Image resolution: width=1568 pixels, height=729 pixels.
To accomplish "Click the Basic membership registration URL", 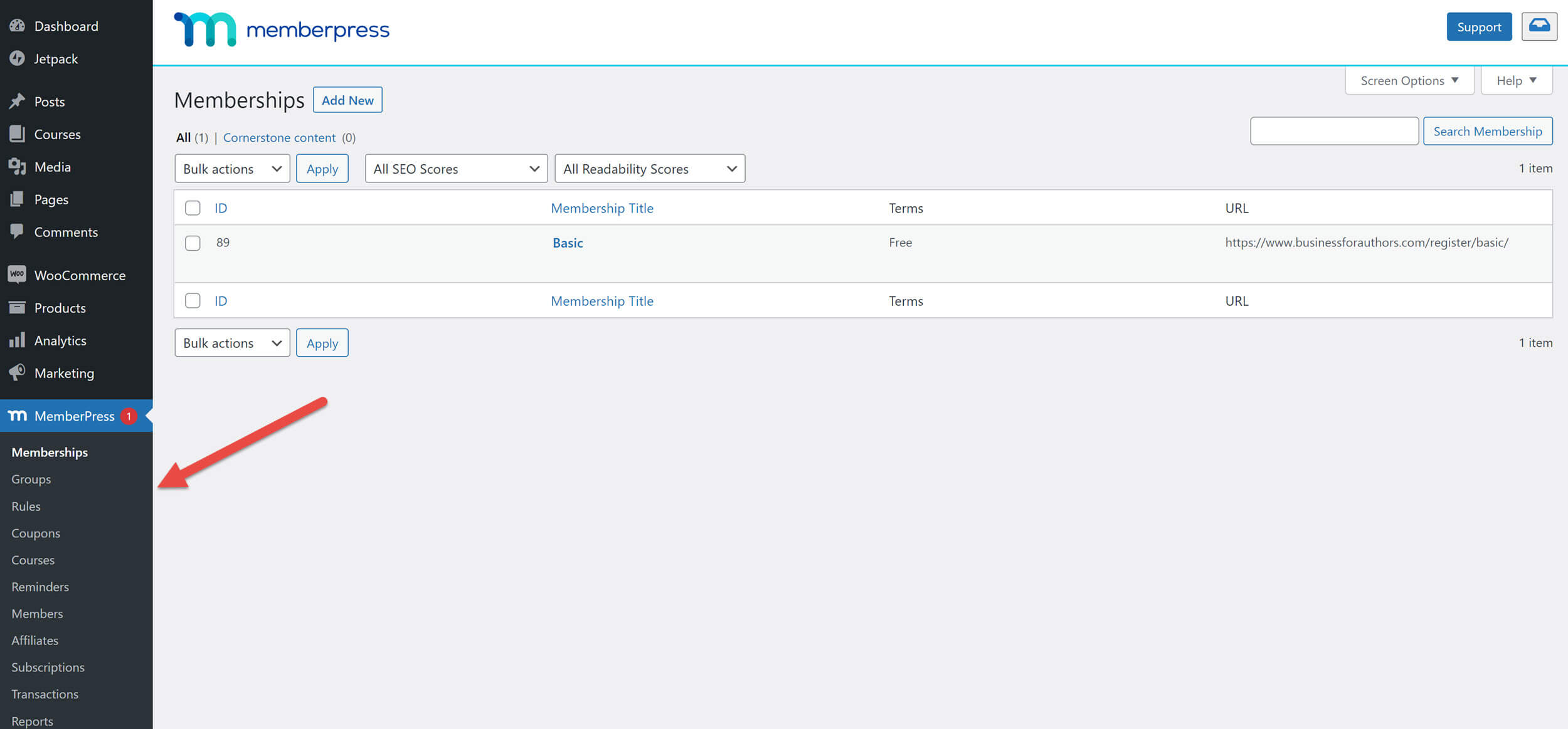I will (1367, 242).
